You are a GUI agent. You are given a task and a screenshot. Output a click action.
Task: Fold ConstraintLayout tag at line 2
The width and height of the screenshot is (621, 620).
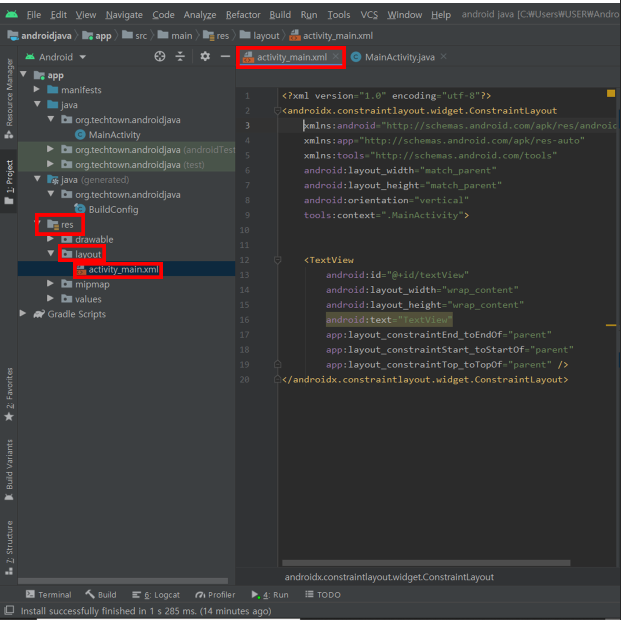tap(278, 111)
